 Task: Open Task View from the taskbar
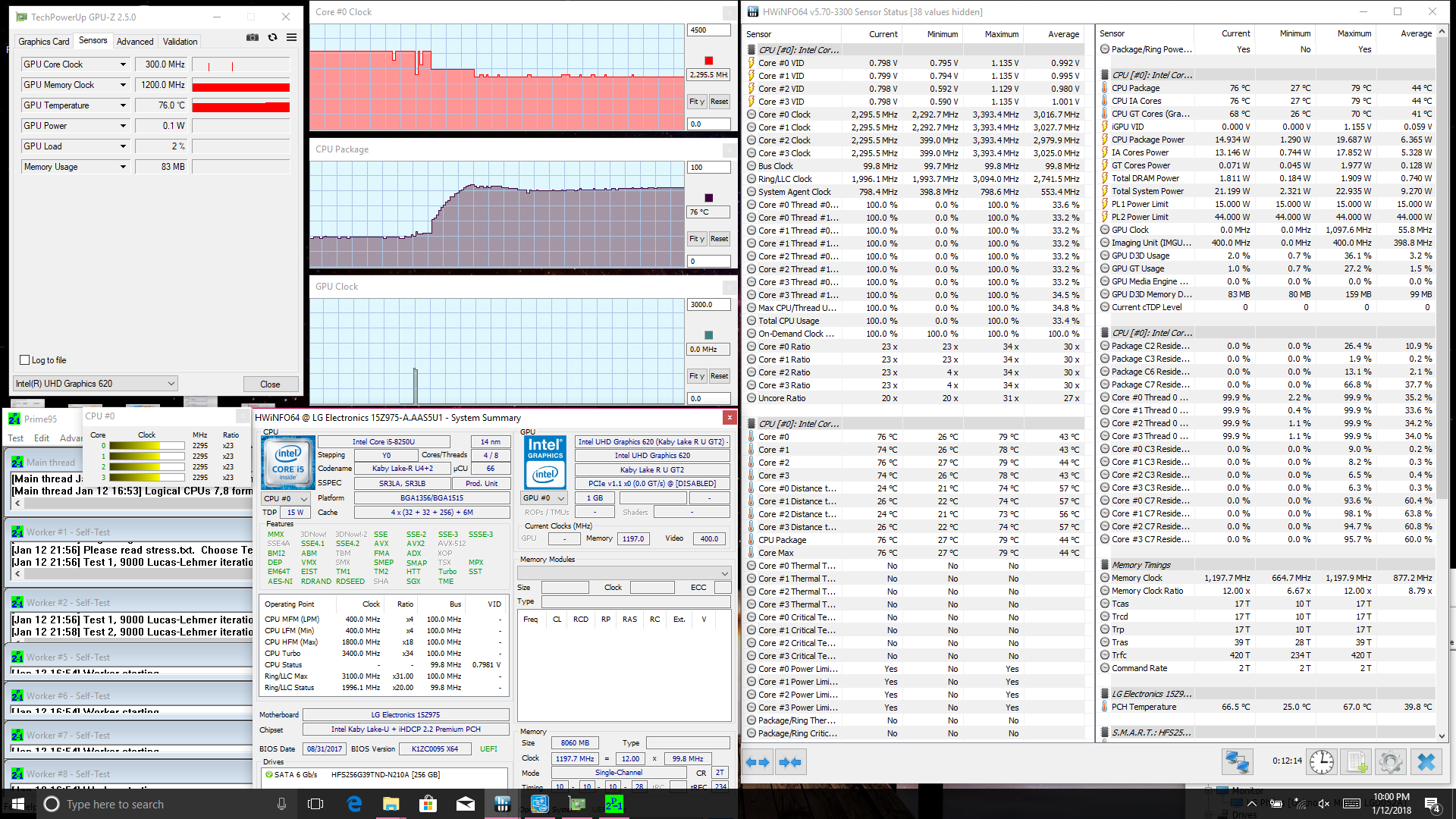316,804
